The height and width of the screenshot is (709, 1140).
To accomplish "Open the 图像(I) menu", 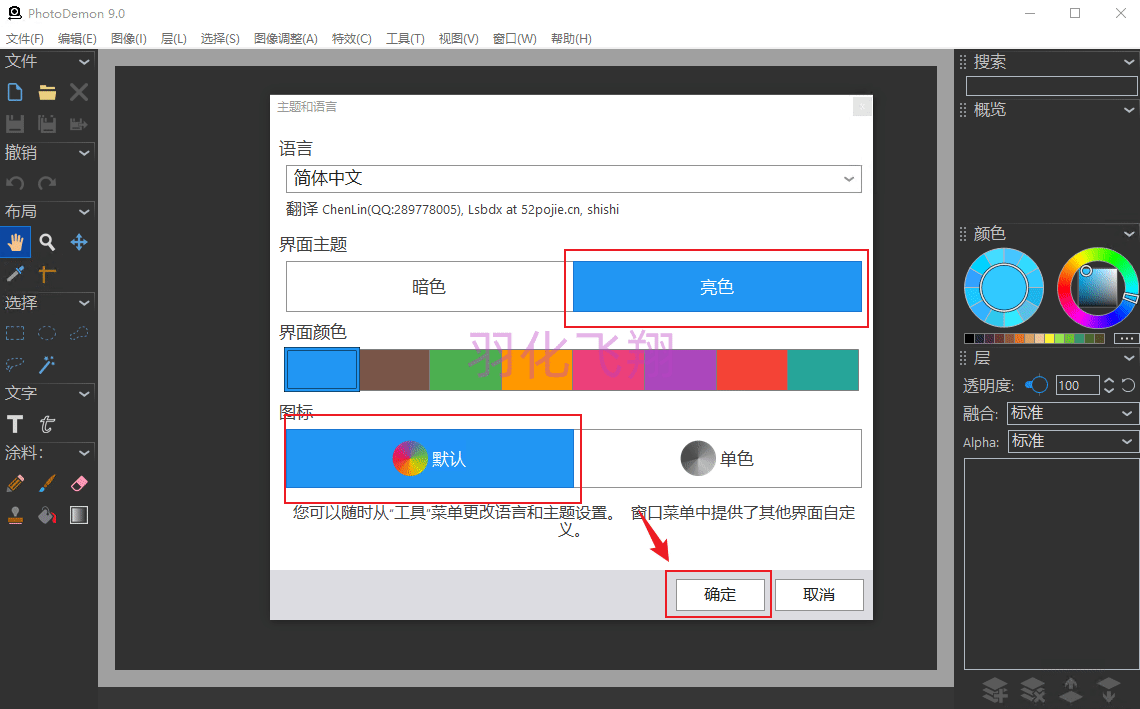I will point(129,39).
